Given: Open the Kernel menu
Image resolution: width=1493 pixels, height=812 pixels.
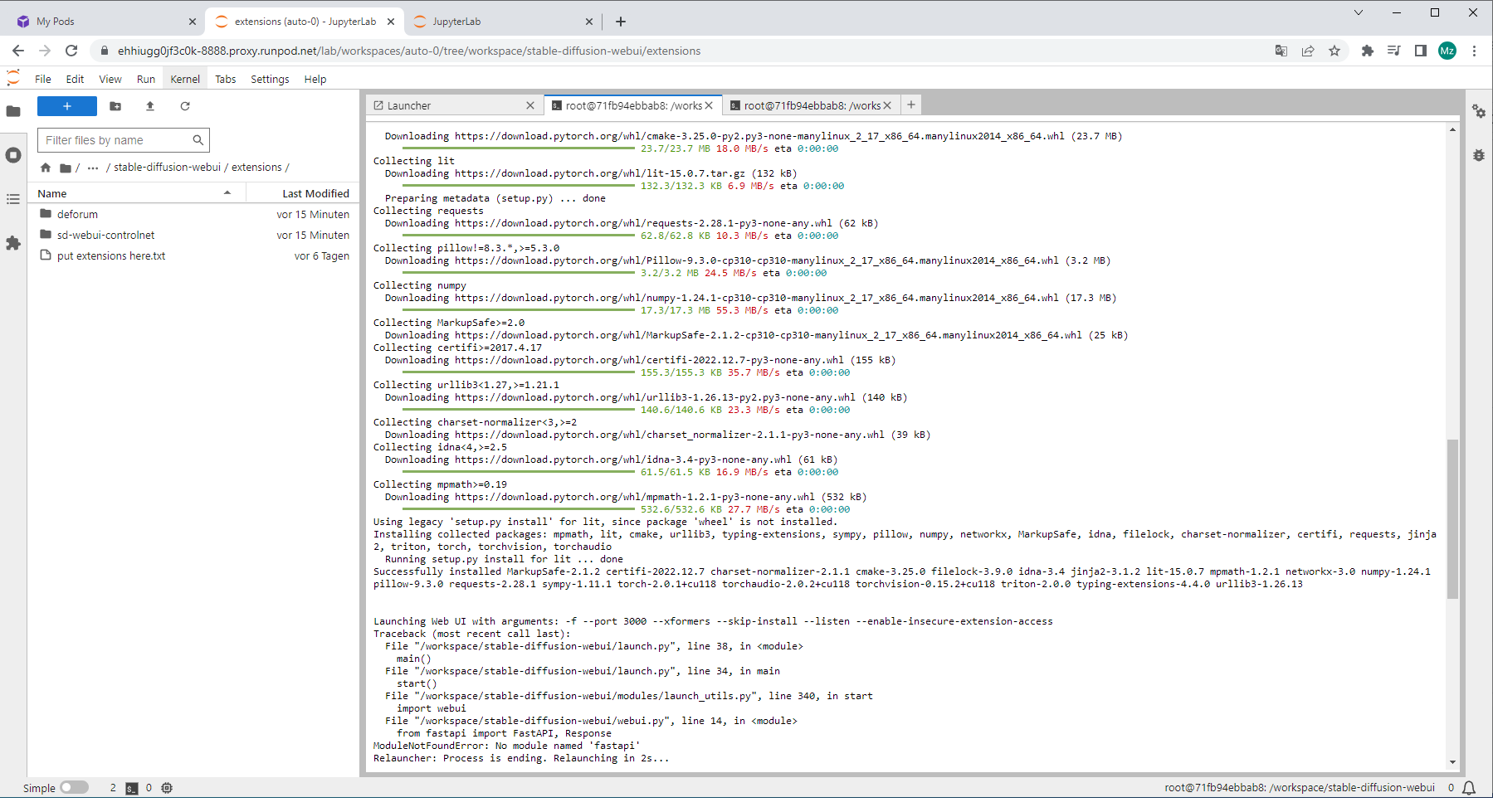Looking at the screenshot, I should coord(184,79).
